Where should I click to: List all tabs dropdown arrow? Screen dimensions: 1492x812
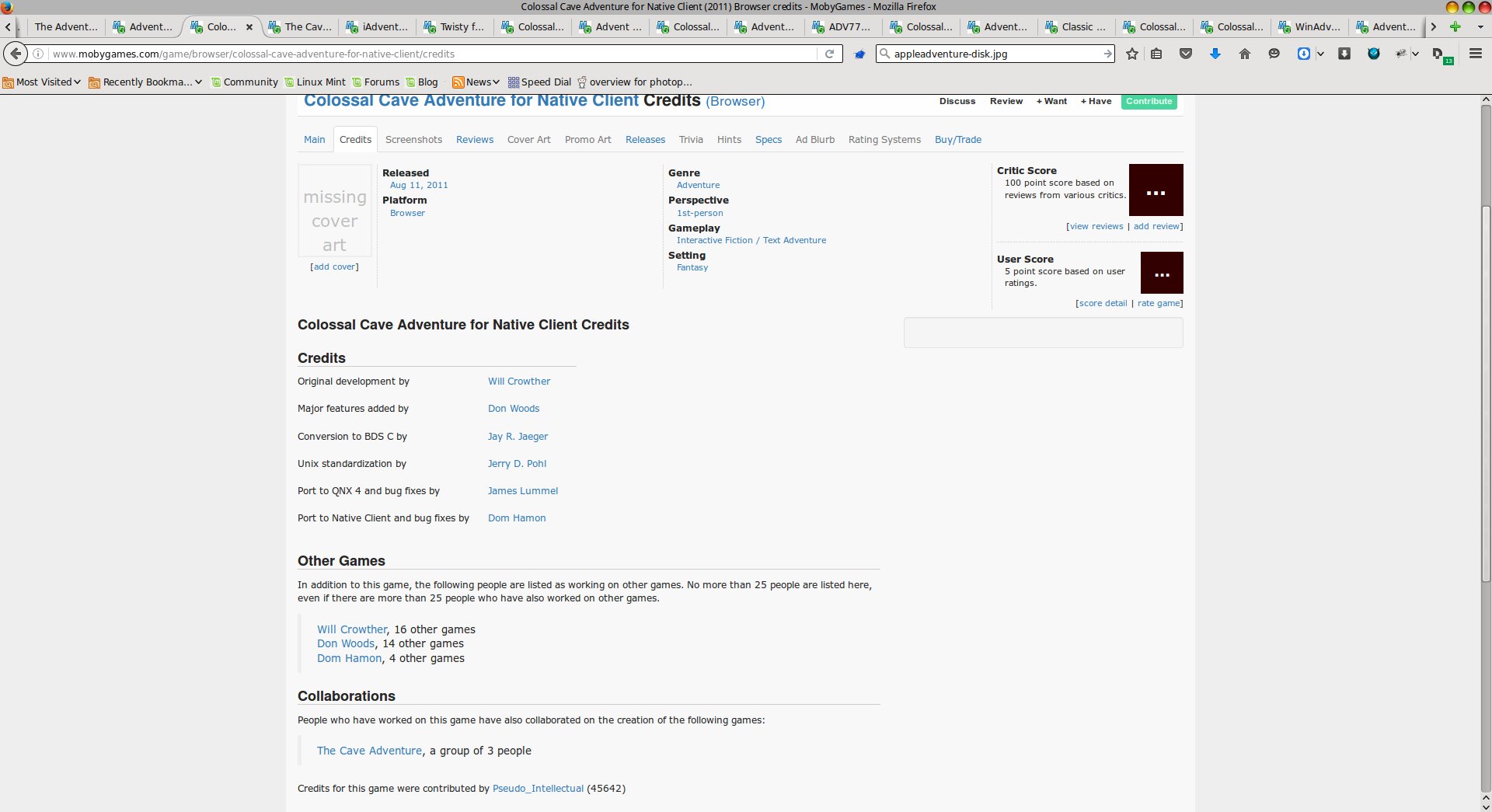pyautogui.click(x=1480, y=26)
